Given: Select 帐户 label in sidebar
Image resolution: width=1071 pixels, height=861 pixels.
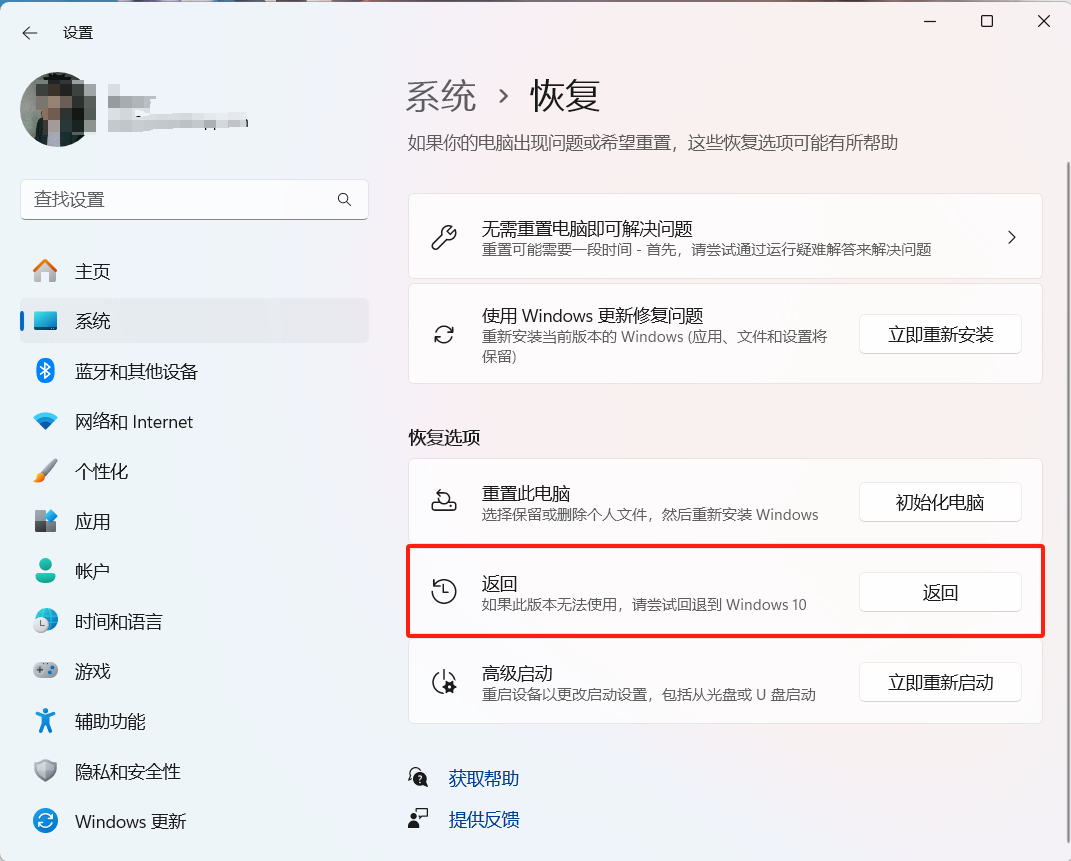Looking at the screenshot, I should click(92, 571).
